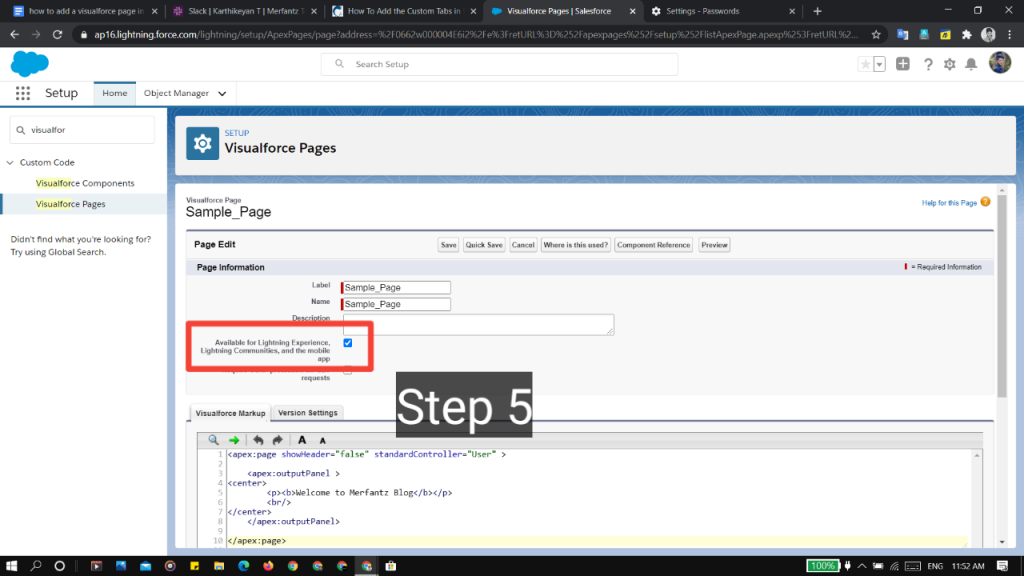1024x576 pixels.
Task: Toggle the checkbox below the Lightning Experience option
Action: [x=348, y=370]
